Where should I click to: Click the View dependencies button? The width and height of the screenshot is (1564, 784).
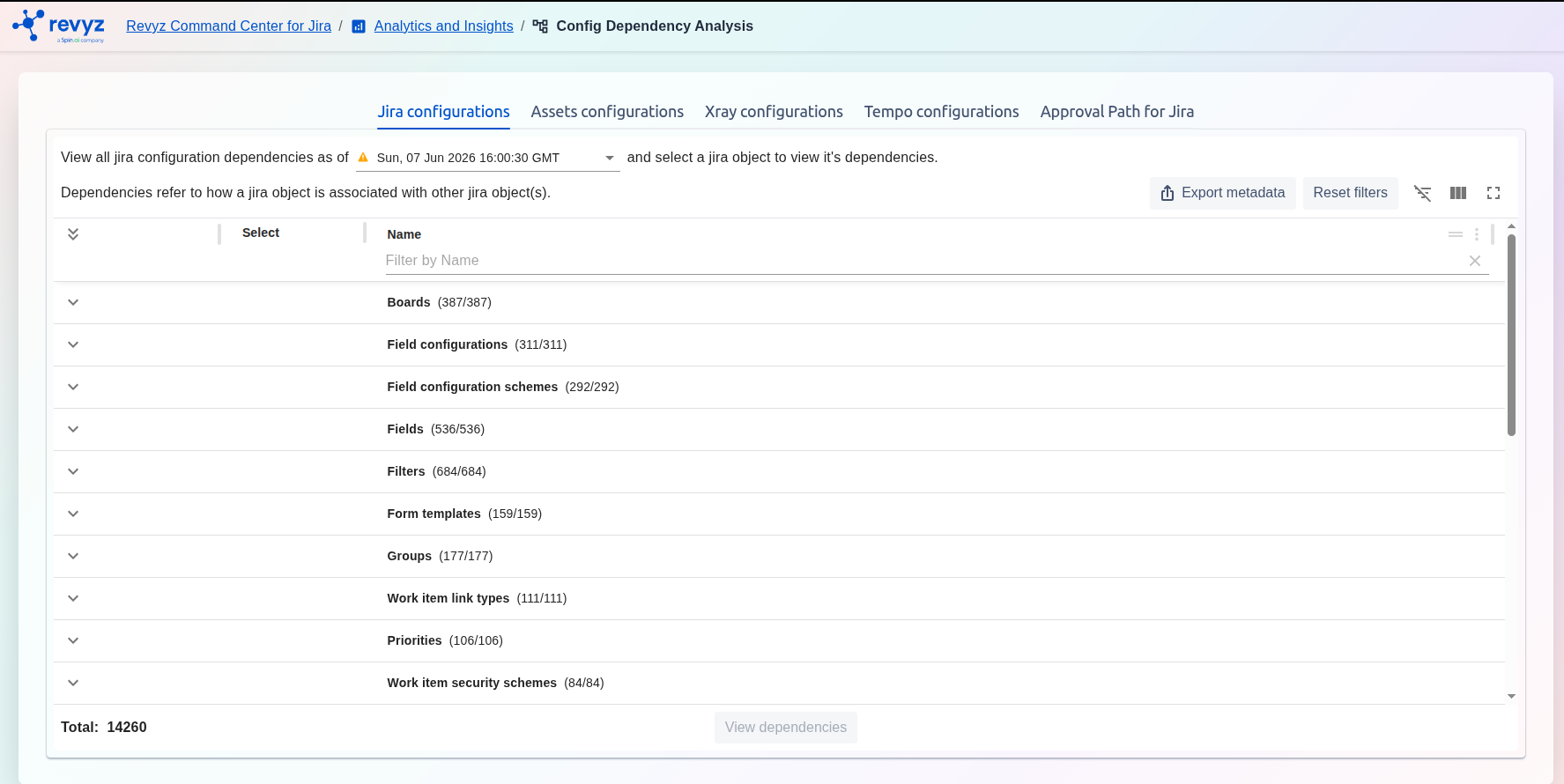(x=786, y=728)
